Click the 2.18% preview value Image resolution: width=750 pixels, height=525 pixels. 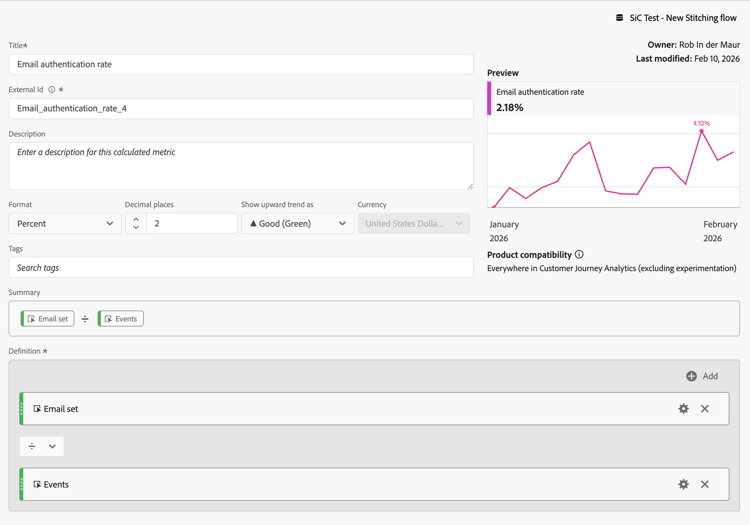click(x=510, y=108)
